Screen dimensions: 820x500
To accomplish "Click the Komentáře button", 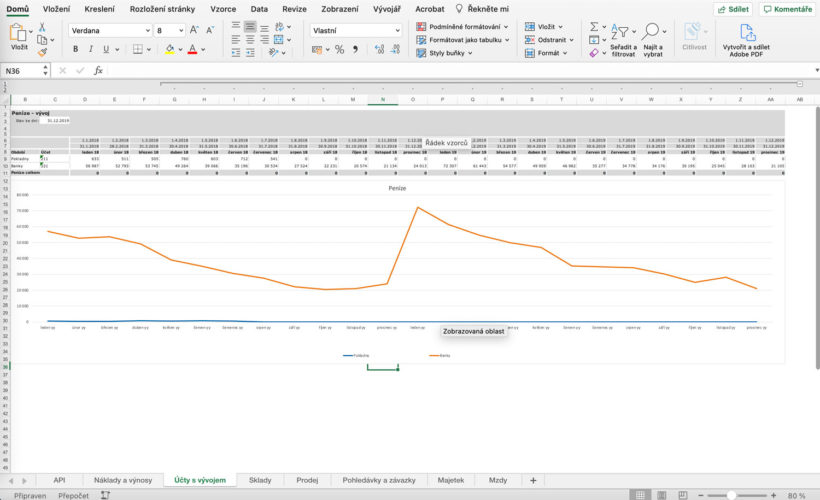I will 788,9.
